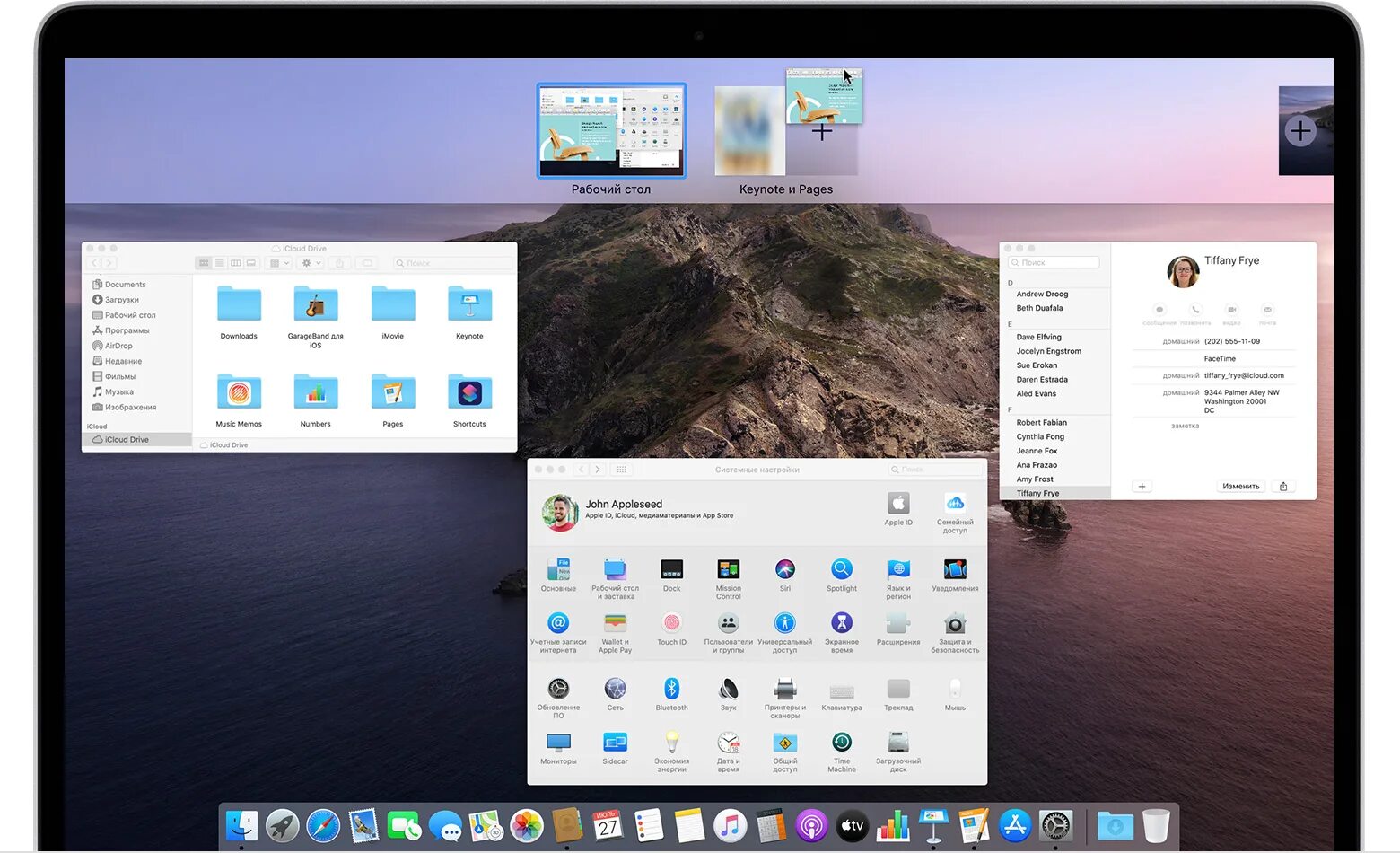Launch Safari from the Dock
1400x853 pixels.
323,826
